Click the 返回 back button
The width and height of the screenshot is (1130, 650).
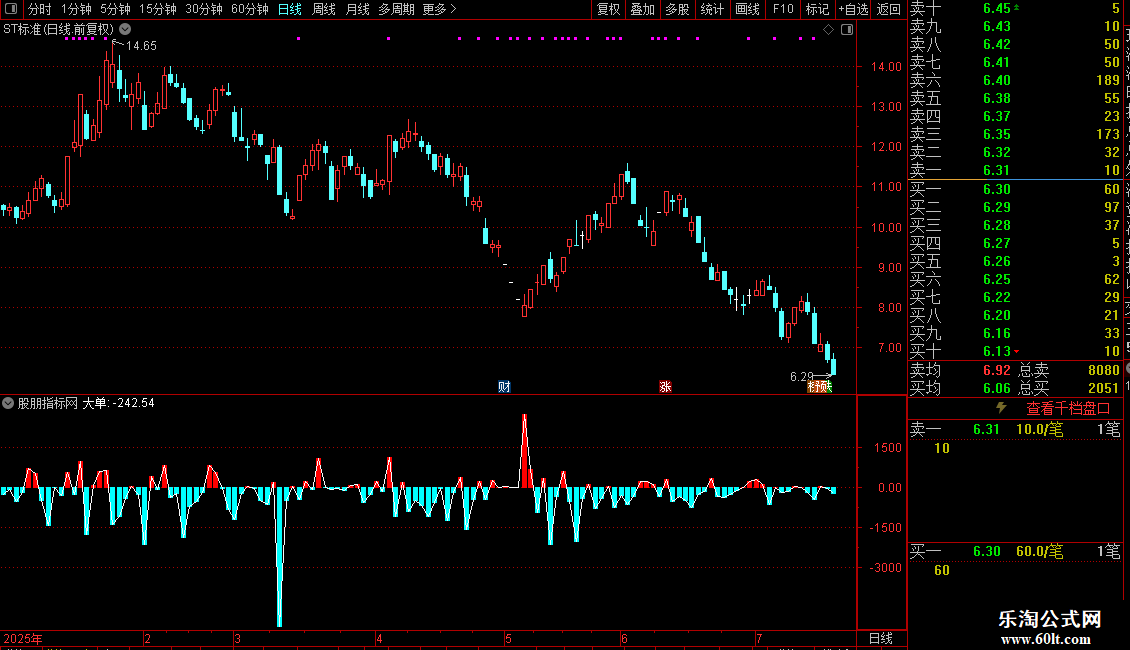tap(889, 9)
